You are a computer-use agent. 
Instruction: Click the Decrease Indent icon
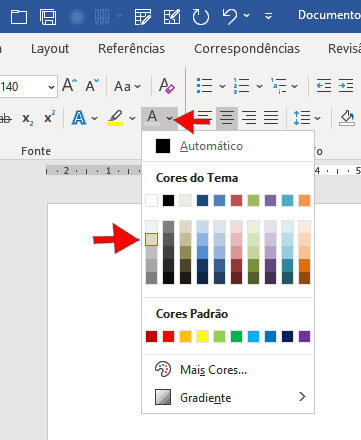pyautogui.click(x=323, y=86)
